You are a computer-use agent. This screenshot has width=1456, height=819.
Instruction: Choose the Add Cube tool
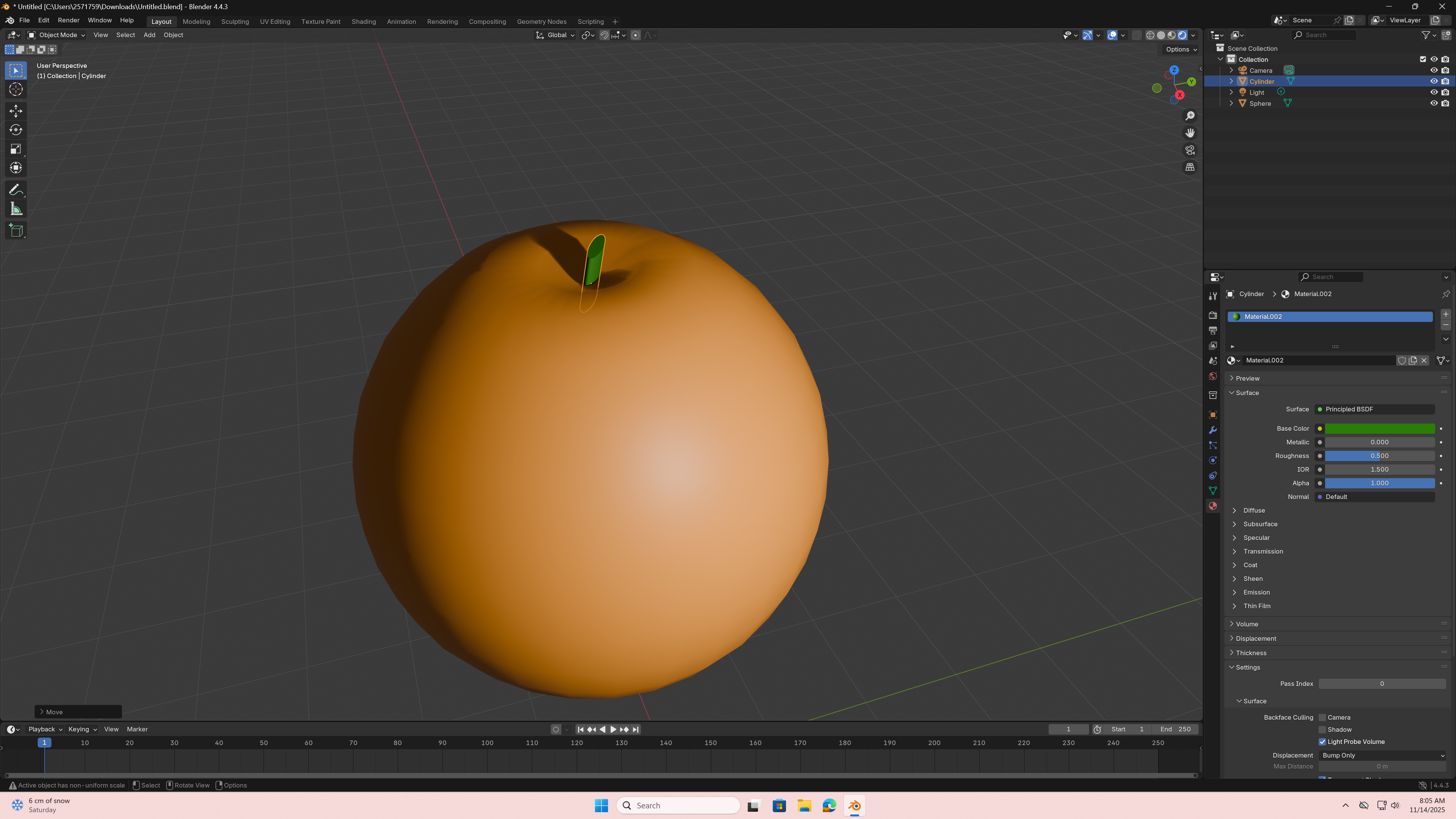(16, 231)
